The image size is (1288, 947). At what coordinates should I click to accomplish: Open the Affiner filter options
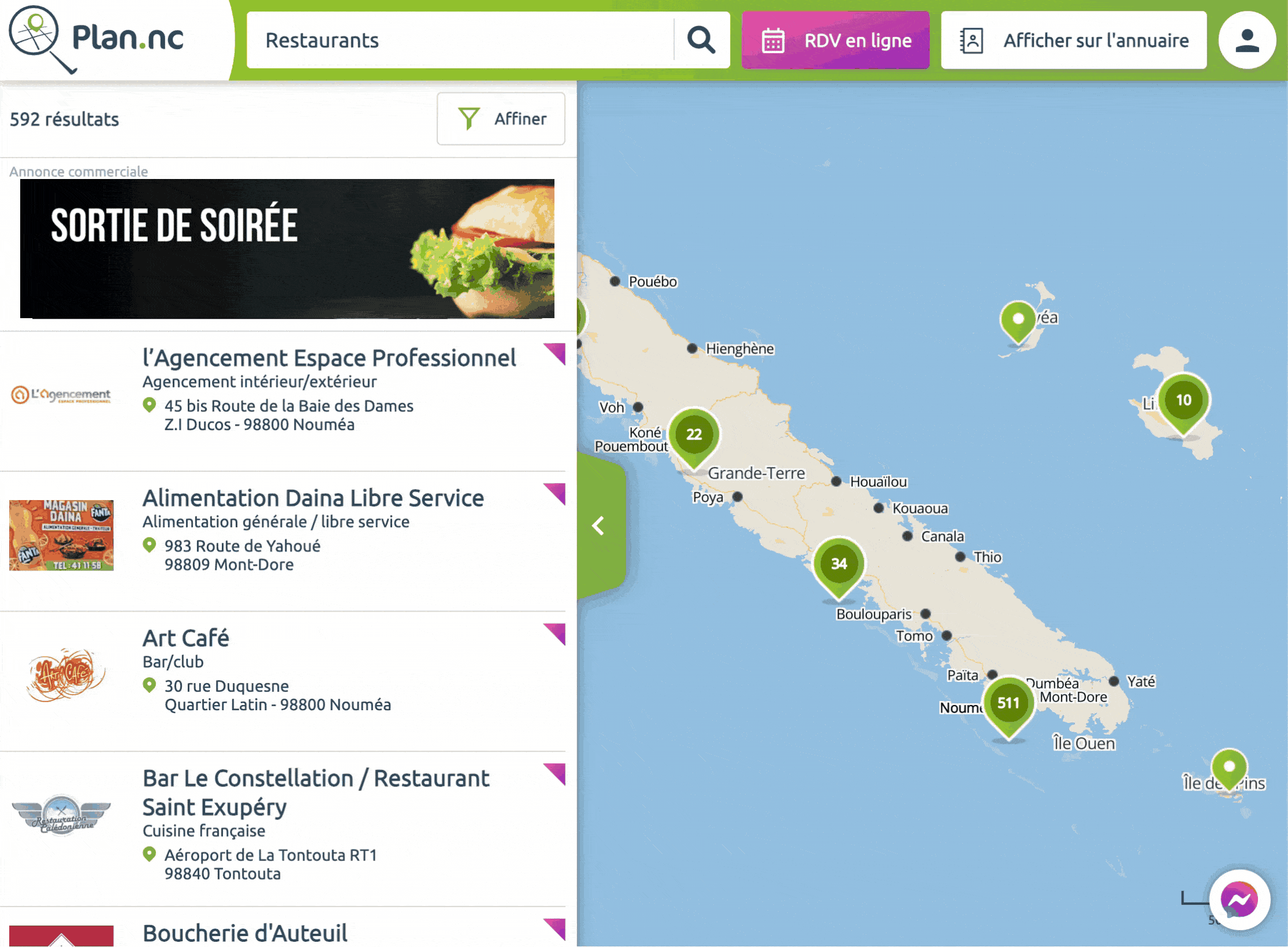point(501,118)
